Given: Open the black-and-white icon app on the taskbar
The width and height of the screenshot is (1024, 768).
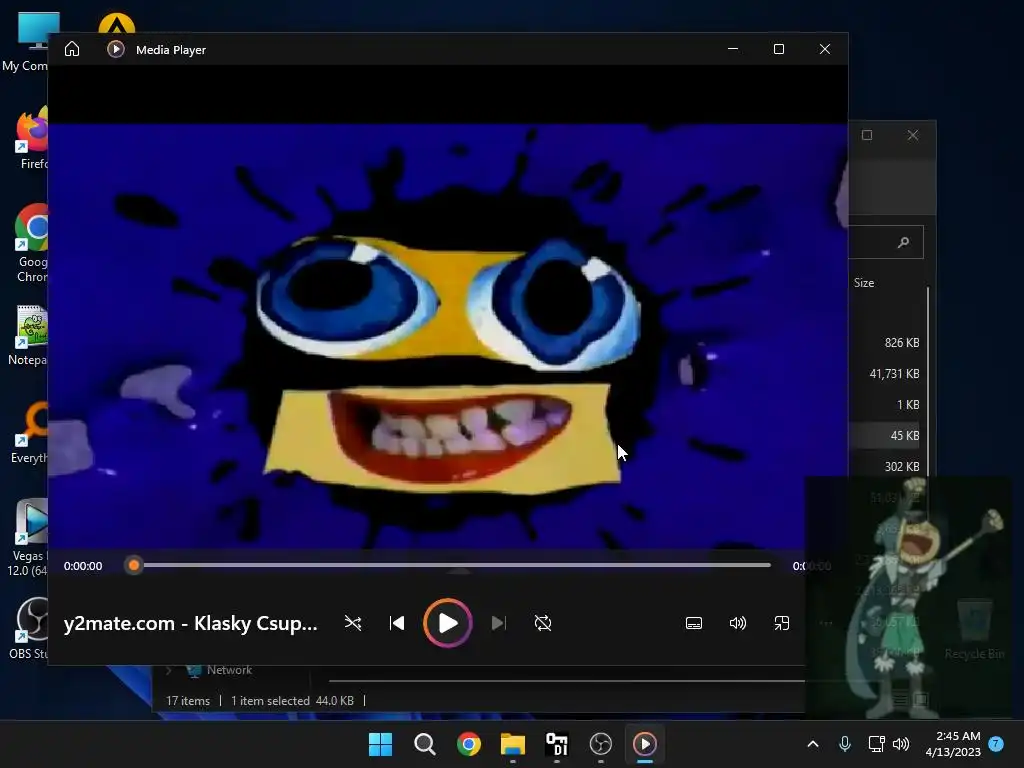Looking at the screenshot, I should [x=556, y=744].
